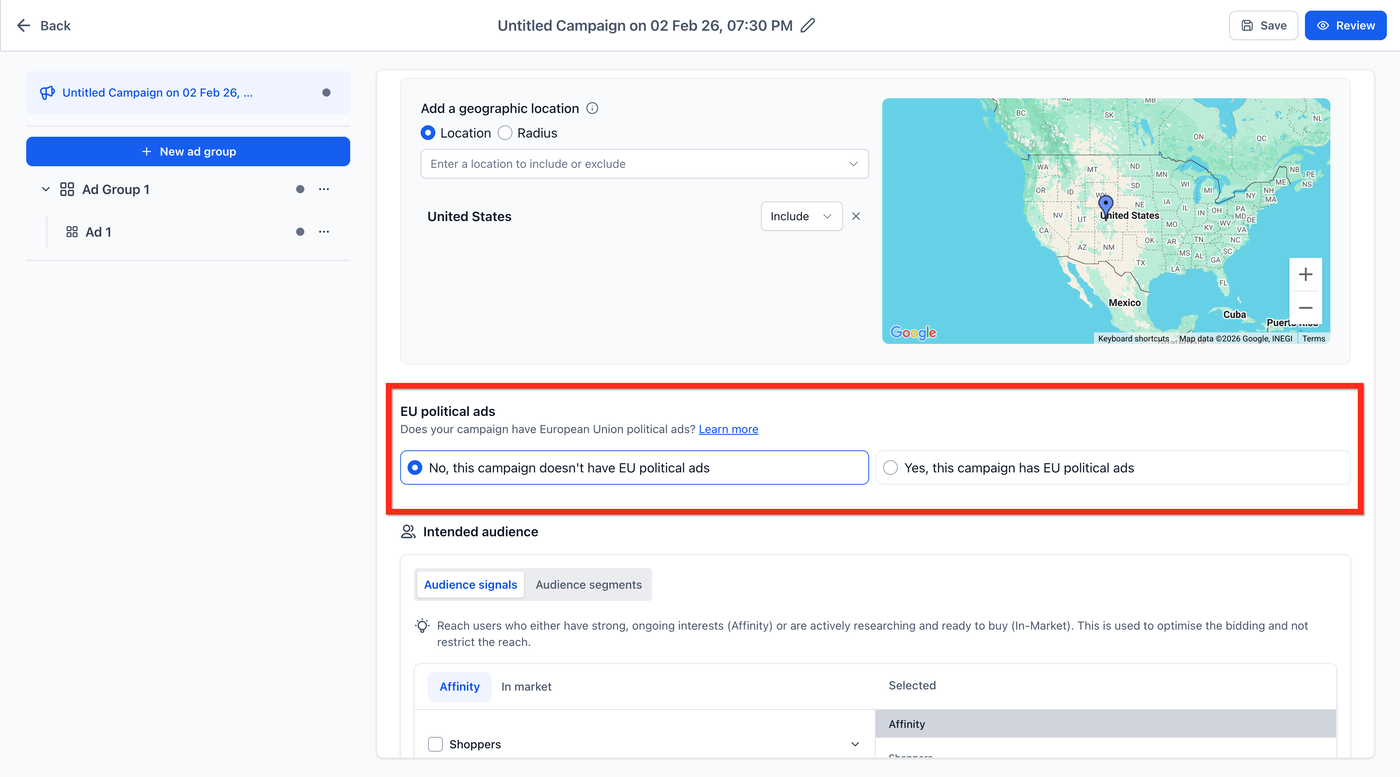Click the back arrow icon

[x=24, y=26]
